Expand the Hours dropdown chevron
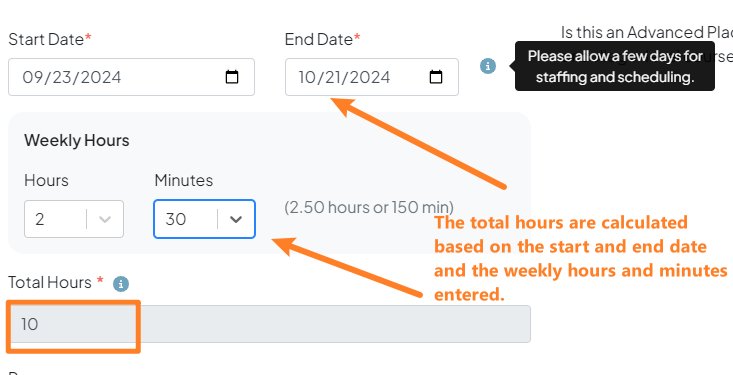This screenshot has height=375, width=733. [x=105, y=219]
